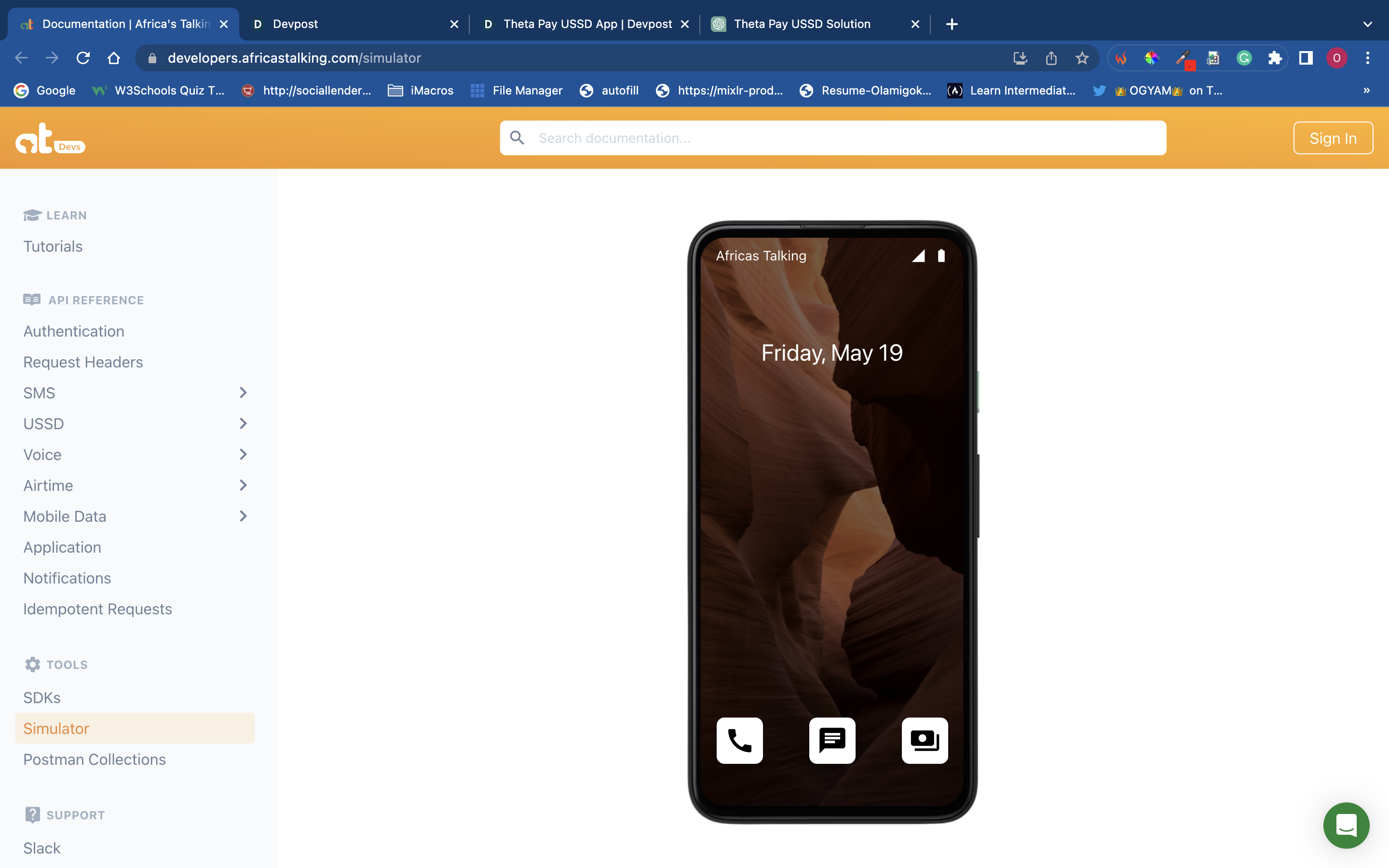Open the phone dialer app in simulator
1389x868 pixels.
(x=739, y=741)
